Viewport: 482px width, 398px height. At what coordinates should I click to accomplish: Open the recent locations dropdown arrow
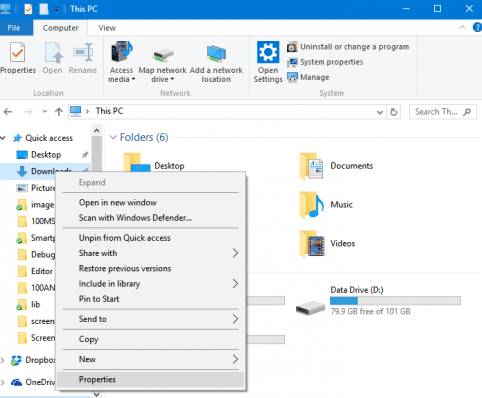44,112
